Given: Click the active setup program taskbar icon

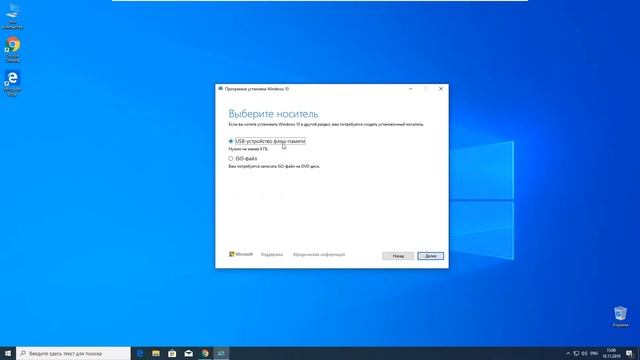Looking at the screenshot, I should 221,353.
